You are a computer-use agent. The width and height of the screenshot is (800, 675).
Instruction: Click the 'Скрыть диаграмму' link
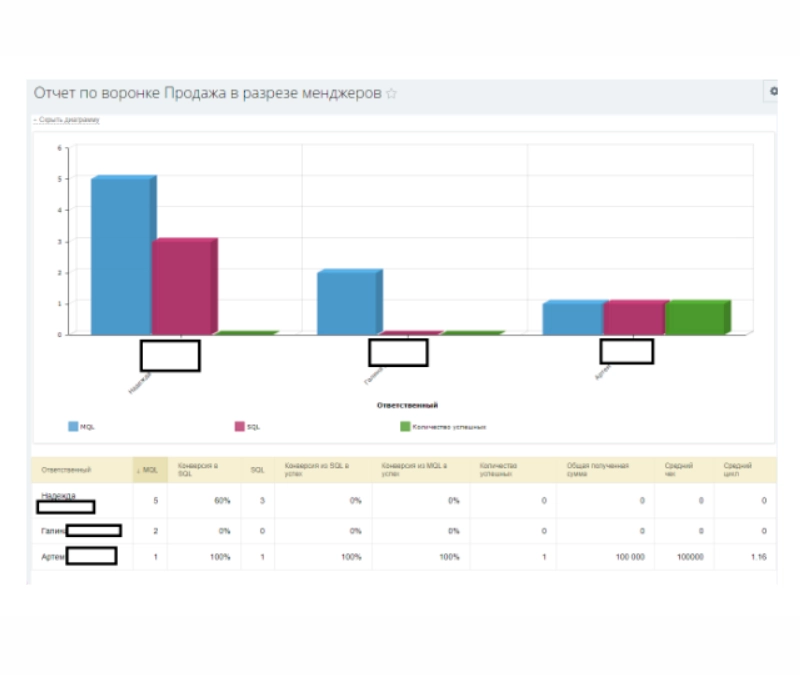pyautogui.click(x=66, y=120)
